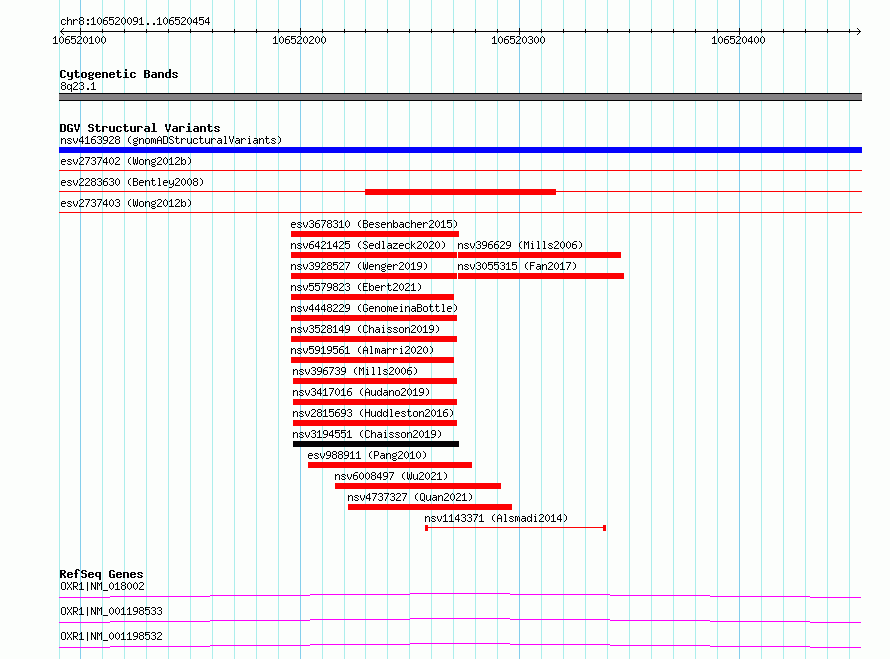
Task: Click the 106520300 ruler position
Action: coord(518,40)
